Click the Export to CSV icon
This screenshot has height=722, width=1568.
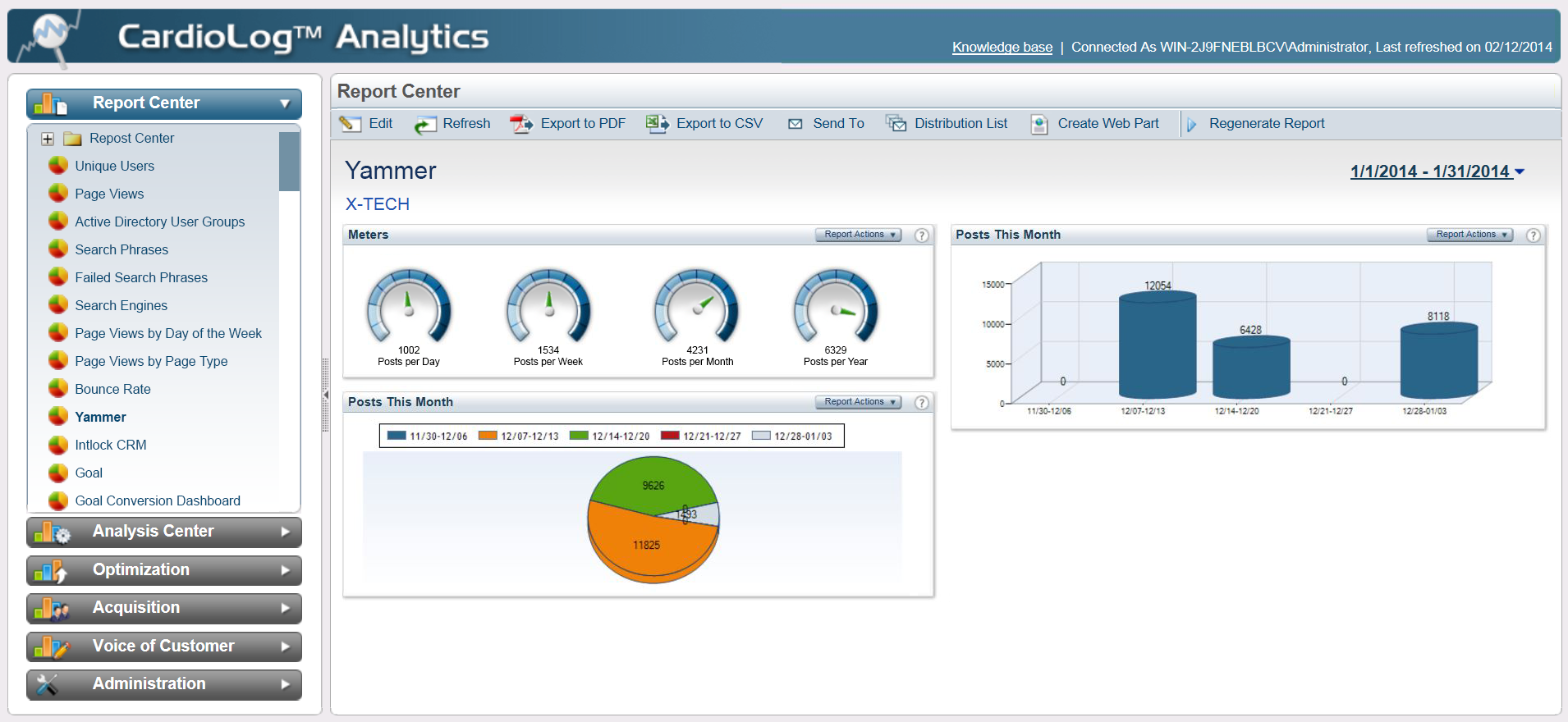coord(658,124)
